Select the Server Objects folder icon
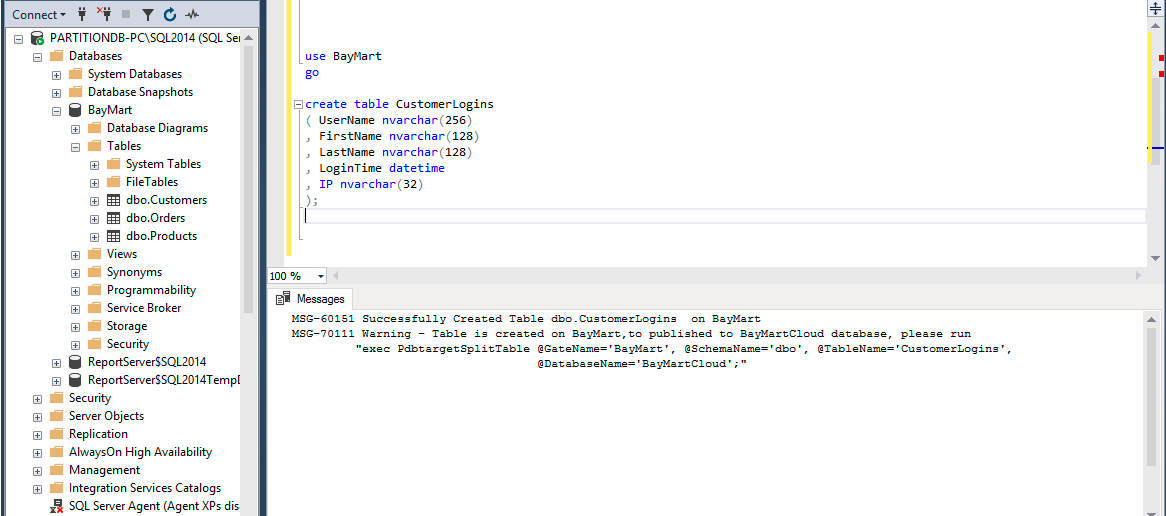Screen dimensions: 1166x516 pos(57,416)
